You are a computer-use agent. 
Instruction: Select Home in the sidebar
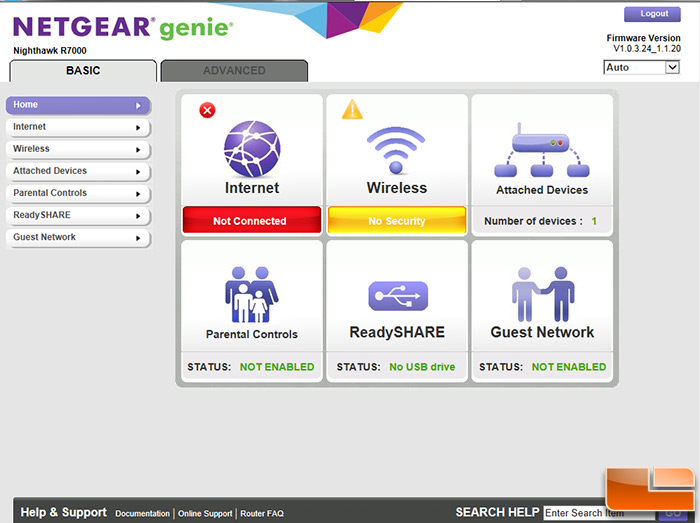pyautogui.click(x=78, y=105)
